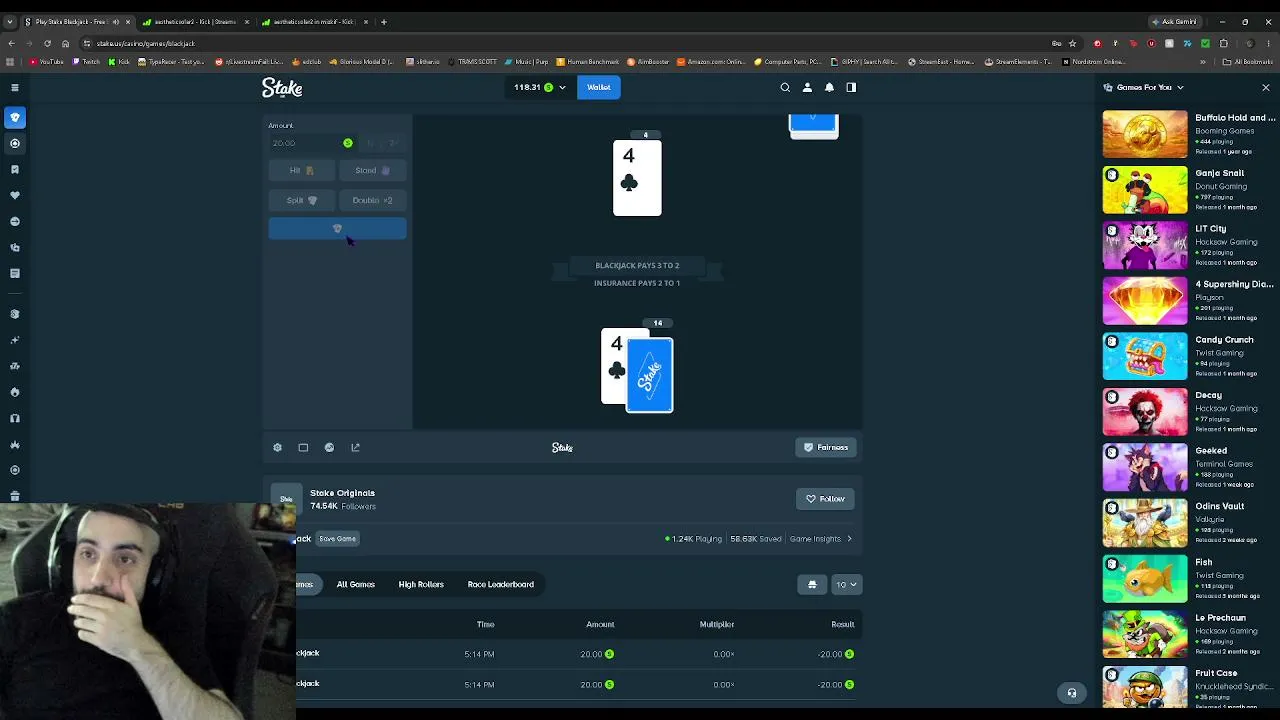Click the browser address bar

pos(560,44)
